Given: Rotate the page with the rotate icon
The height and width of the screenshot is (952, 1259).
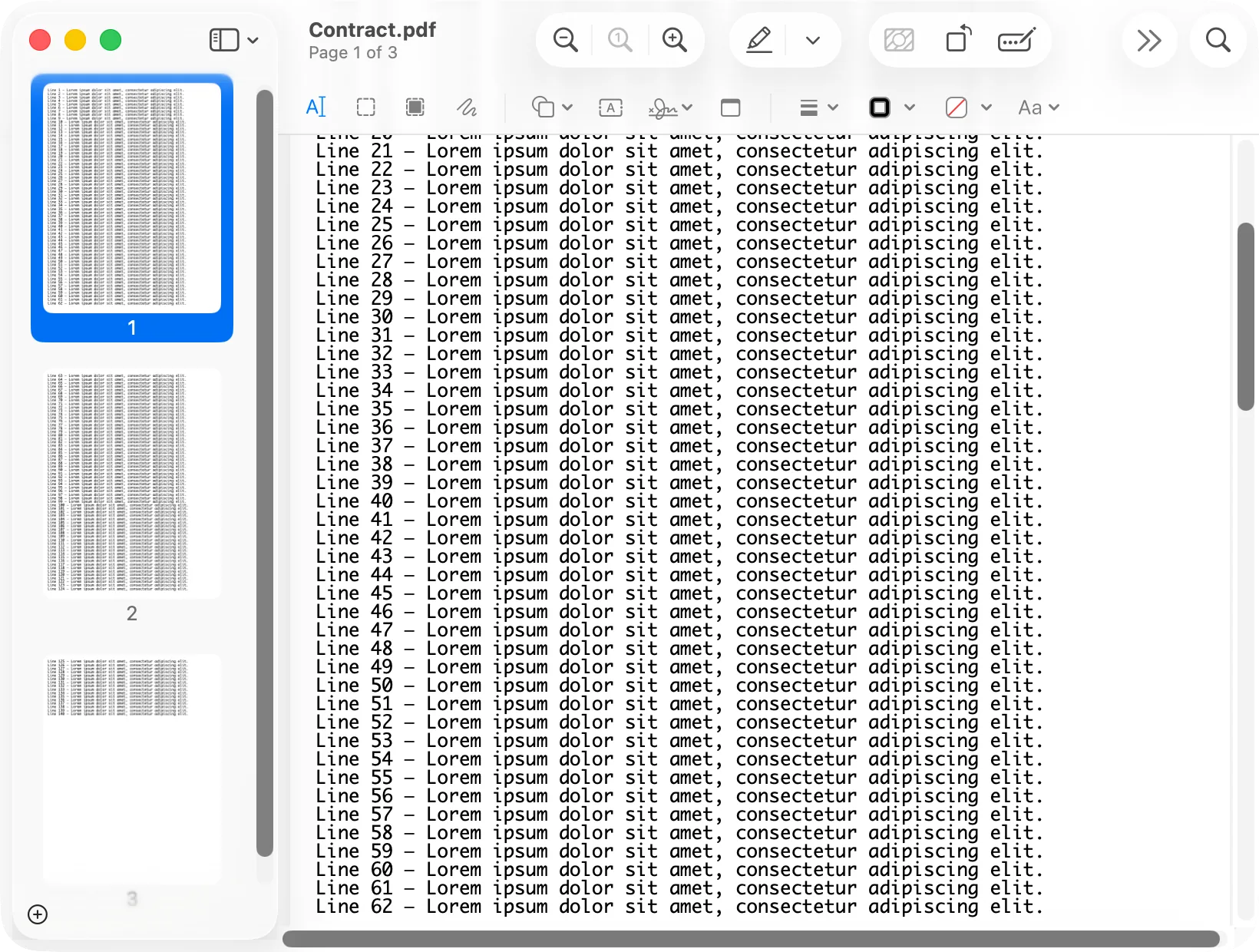Looking at the screenshot, I should coord(959,39).
